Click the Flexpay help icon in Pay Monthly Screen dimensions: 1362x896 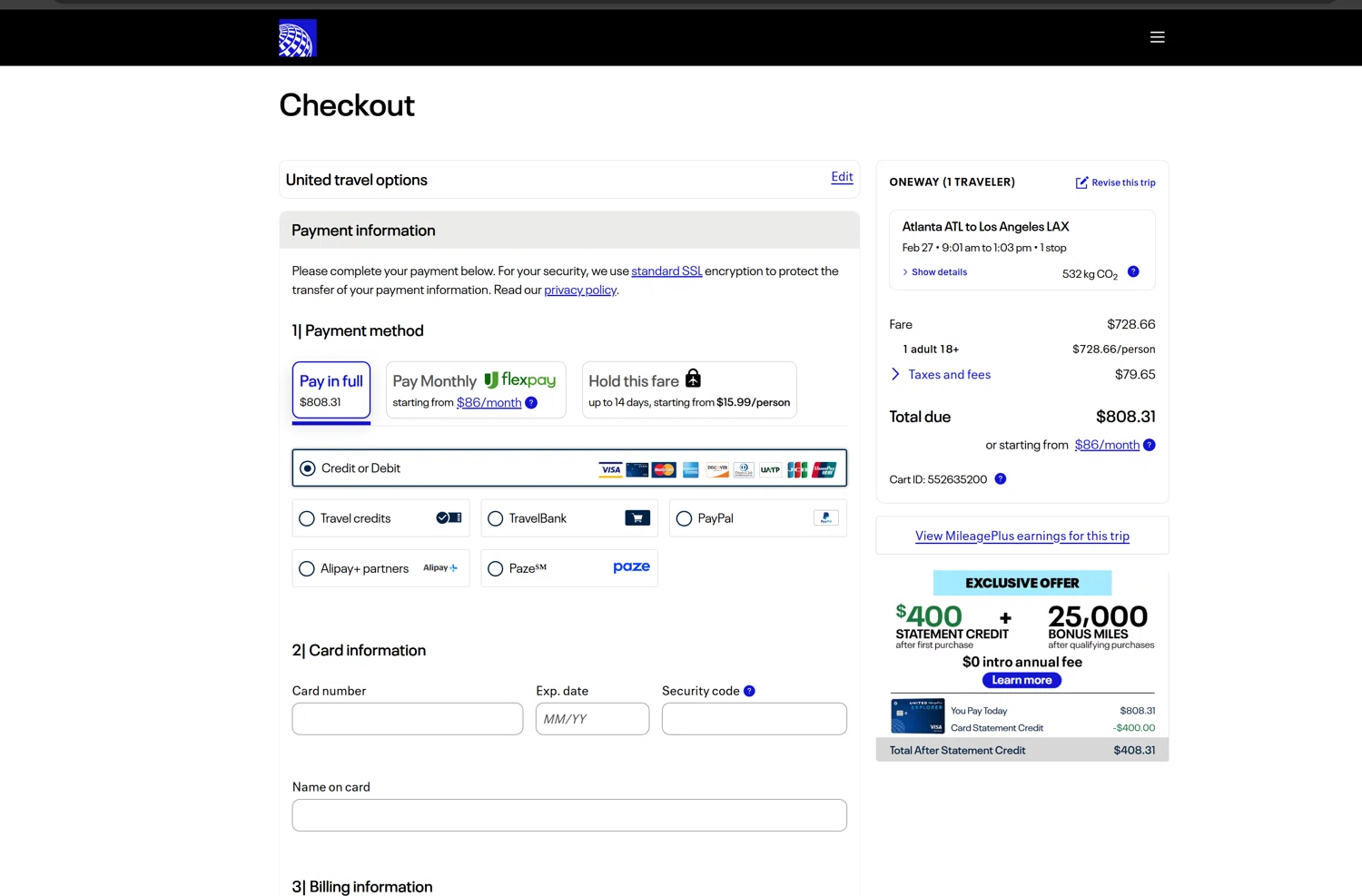[531, 402]
